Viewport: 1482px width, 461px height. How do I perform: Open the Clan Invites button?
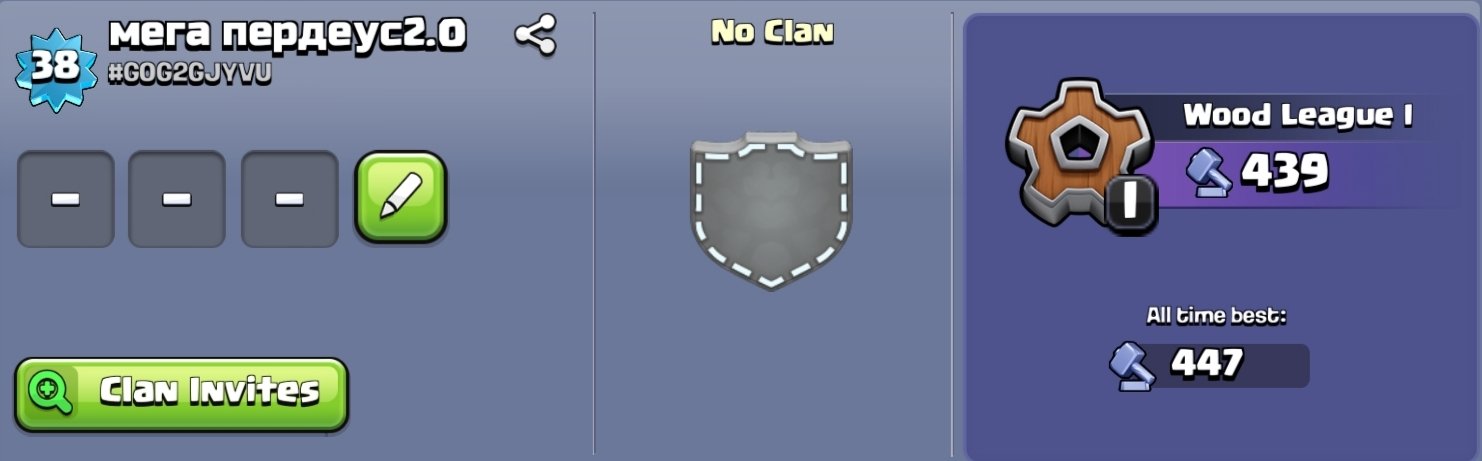pyautogui.click(x=181, y=394)
